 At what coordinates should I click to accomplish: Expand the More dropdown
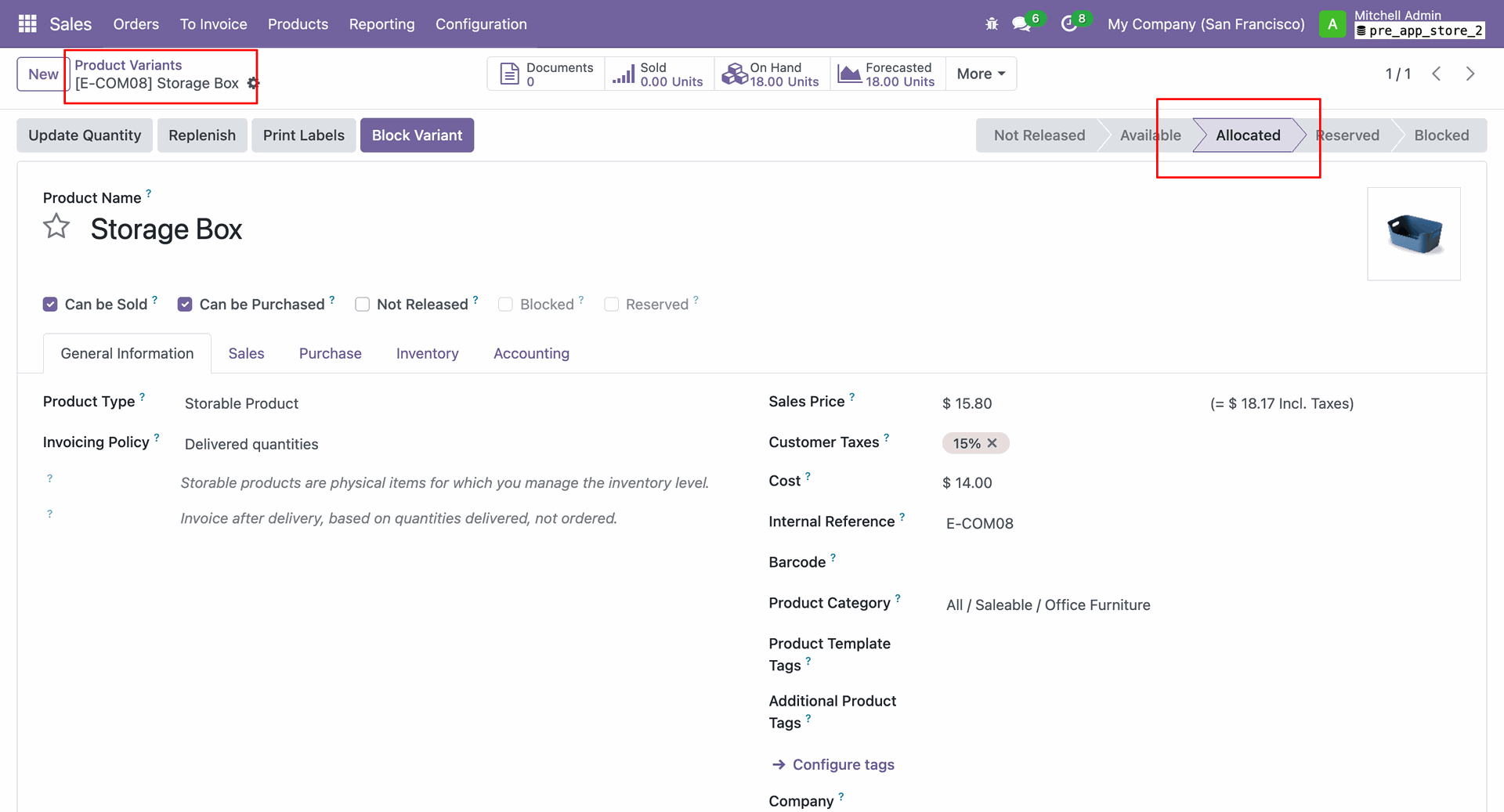[981, 74]
